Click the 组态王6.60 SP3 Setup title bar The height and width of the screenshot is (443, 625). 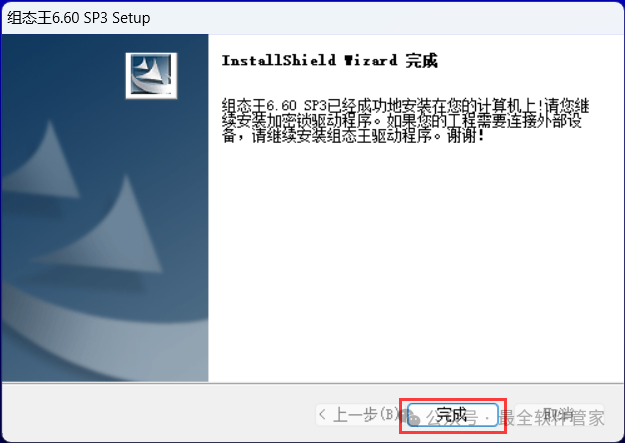point(312,18)
